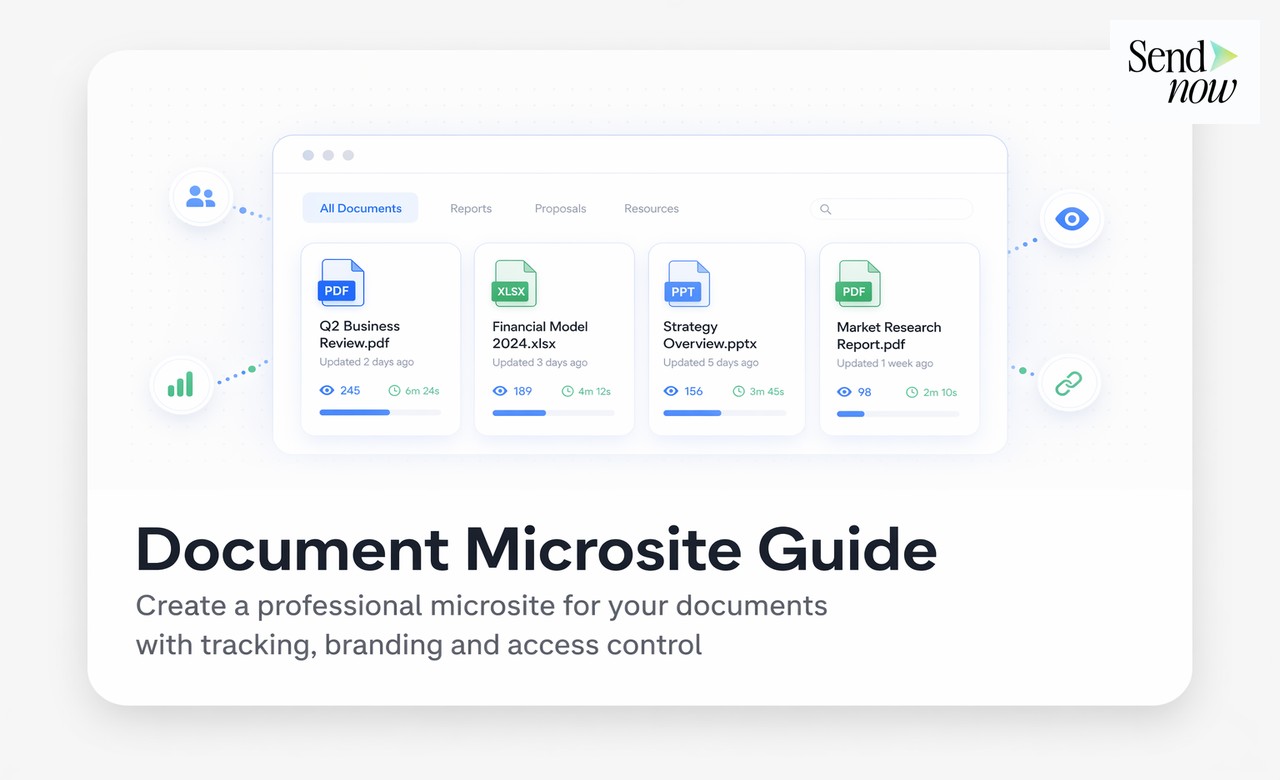This screenshot has width=1280, height=780.
Task: Click the Send now logo
Action: click(x=1183, y=72)
